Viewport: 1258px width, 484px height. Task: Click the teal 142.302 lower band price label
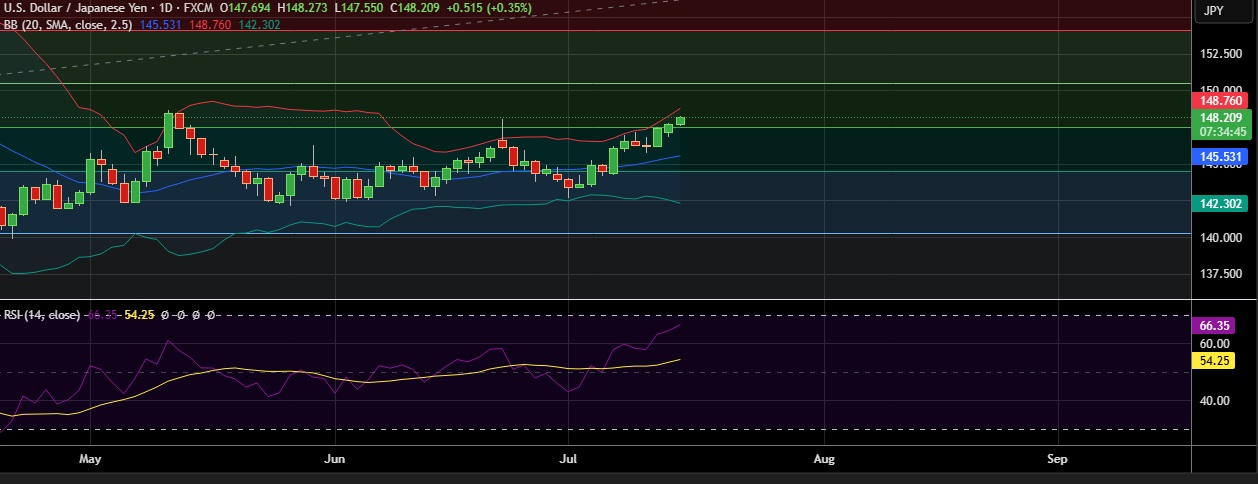coord(1219,203)
